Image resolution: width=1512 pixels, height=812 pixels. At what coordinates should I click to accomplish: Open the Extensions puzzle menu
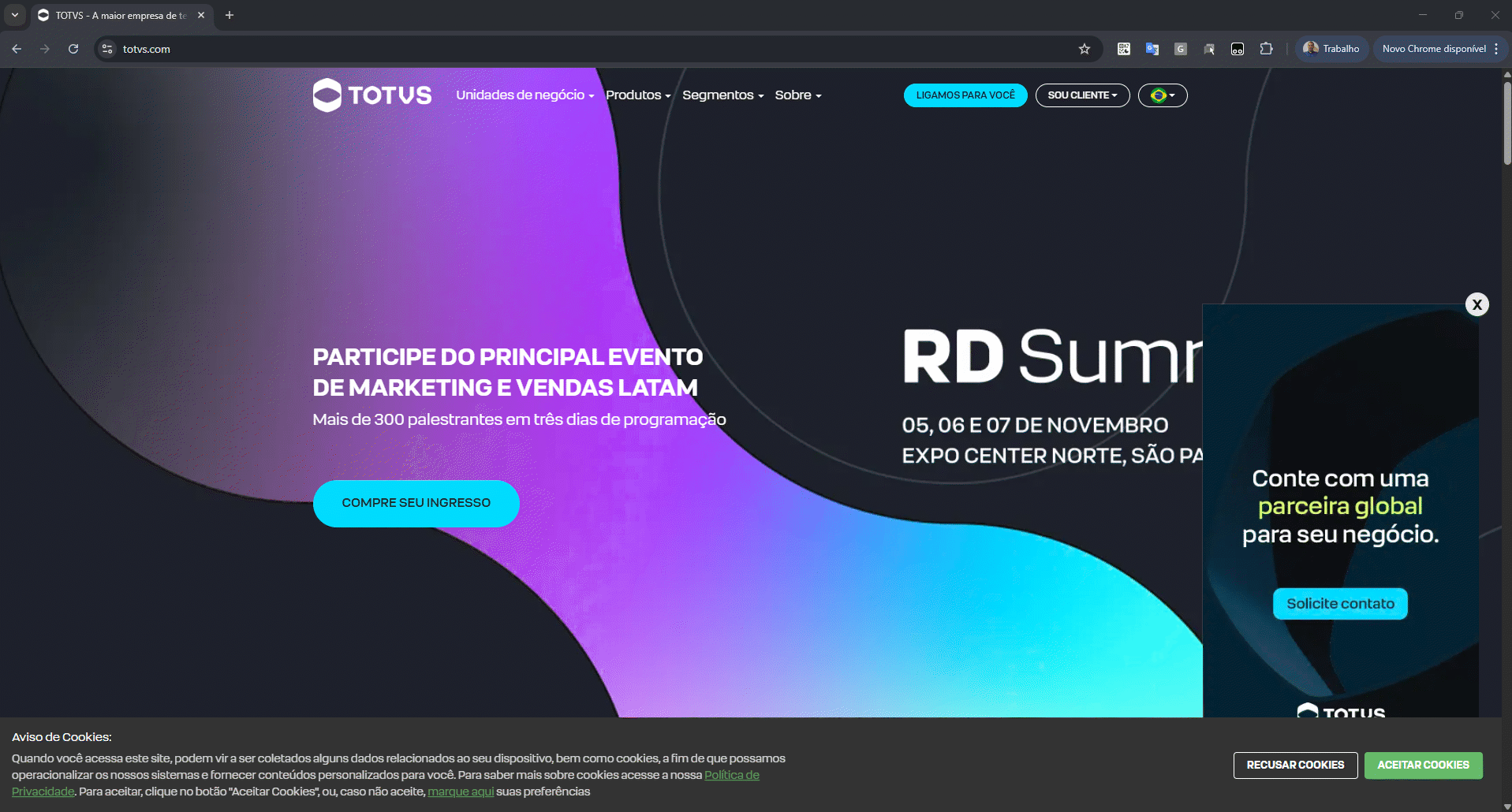tap(1266, 49)
